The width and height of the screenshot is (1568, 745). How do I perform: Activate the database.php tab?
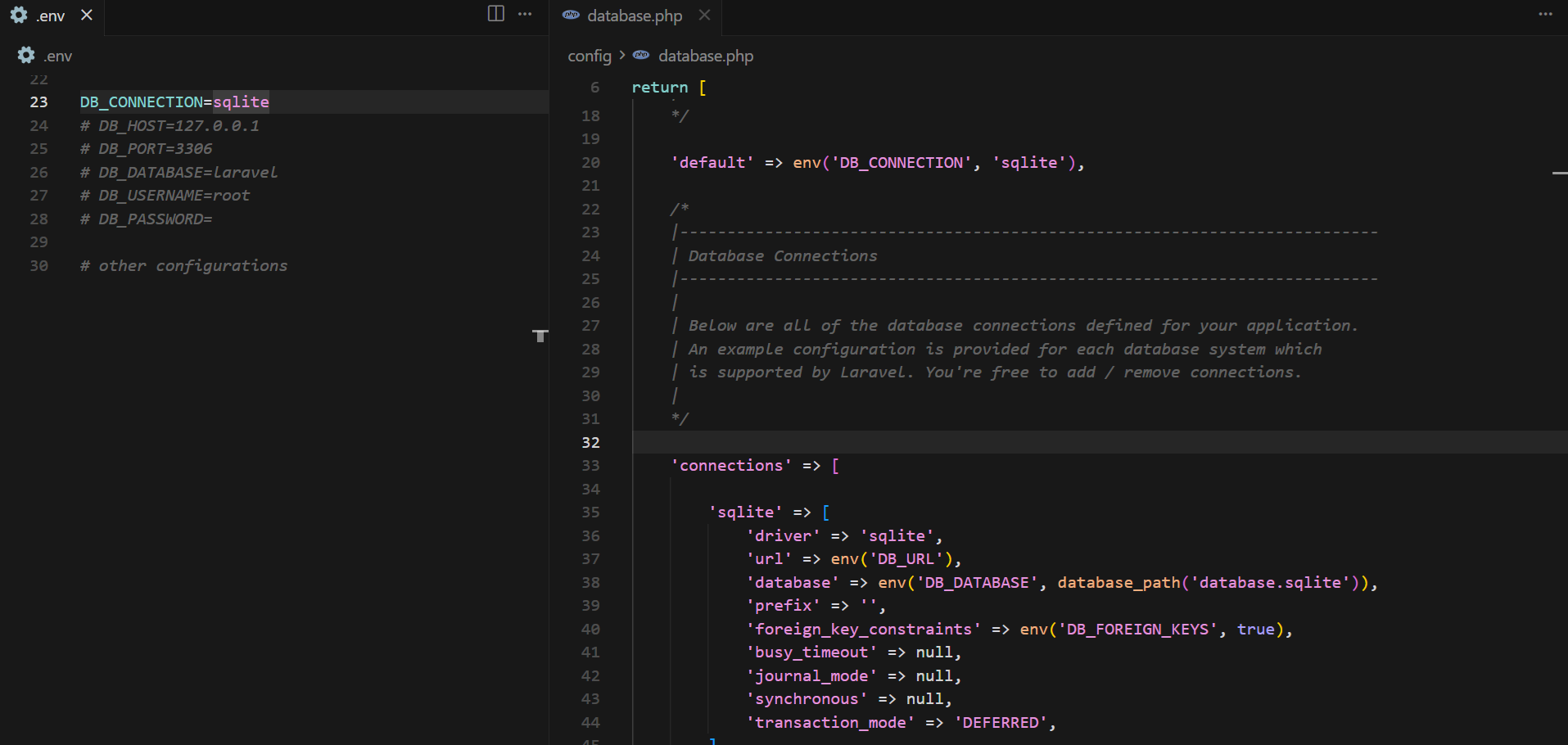(634, 16)
